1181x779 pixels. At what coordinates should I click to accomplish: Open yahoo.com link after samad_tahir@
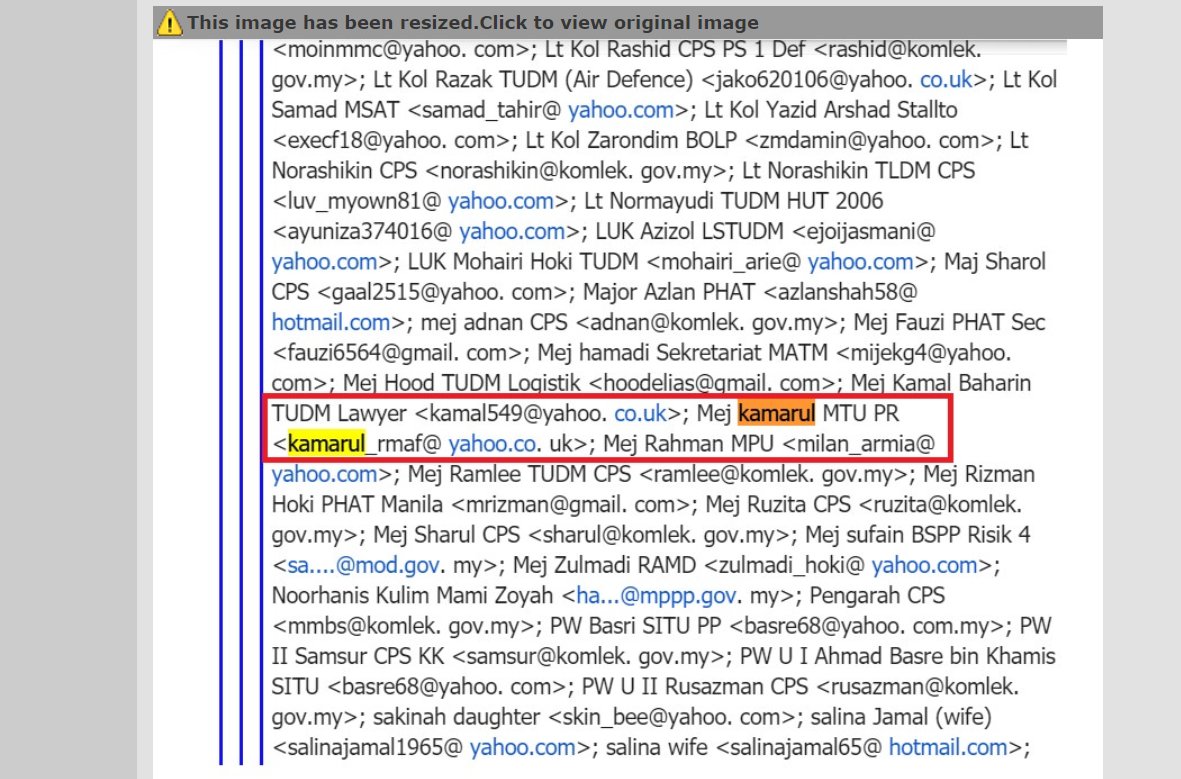coord(621,110)
